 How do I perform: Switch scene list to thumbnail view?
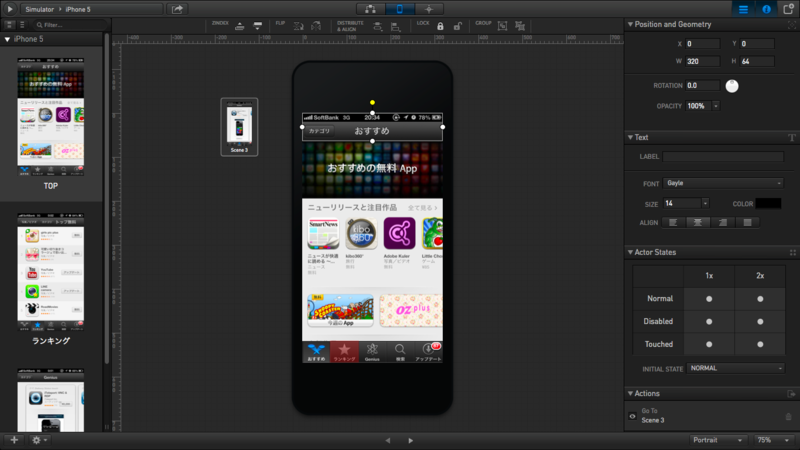10,24
